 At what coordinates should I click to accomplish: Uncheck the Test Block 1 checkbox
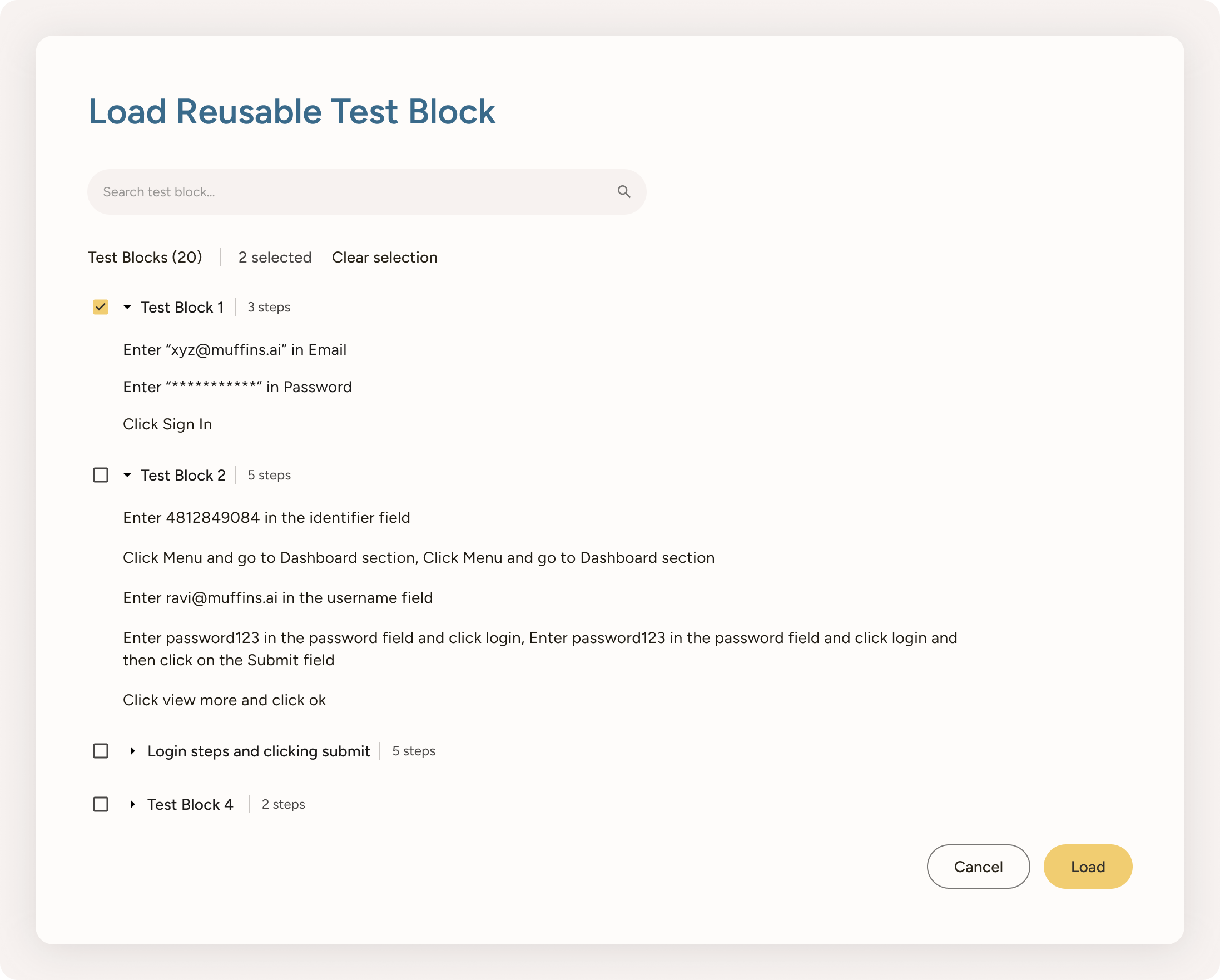[100, 307]
